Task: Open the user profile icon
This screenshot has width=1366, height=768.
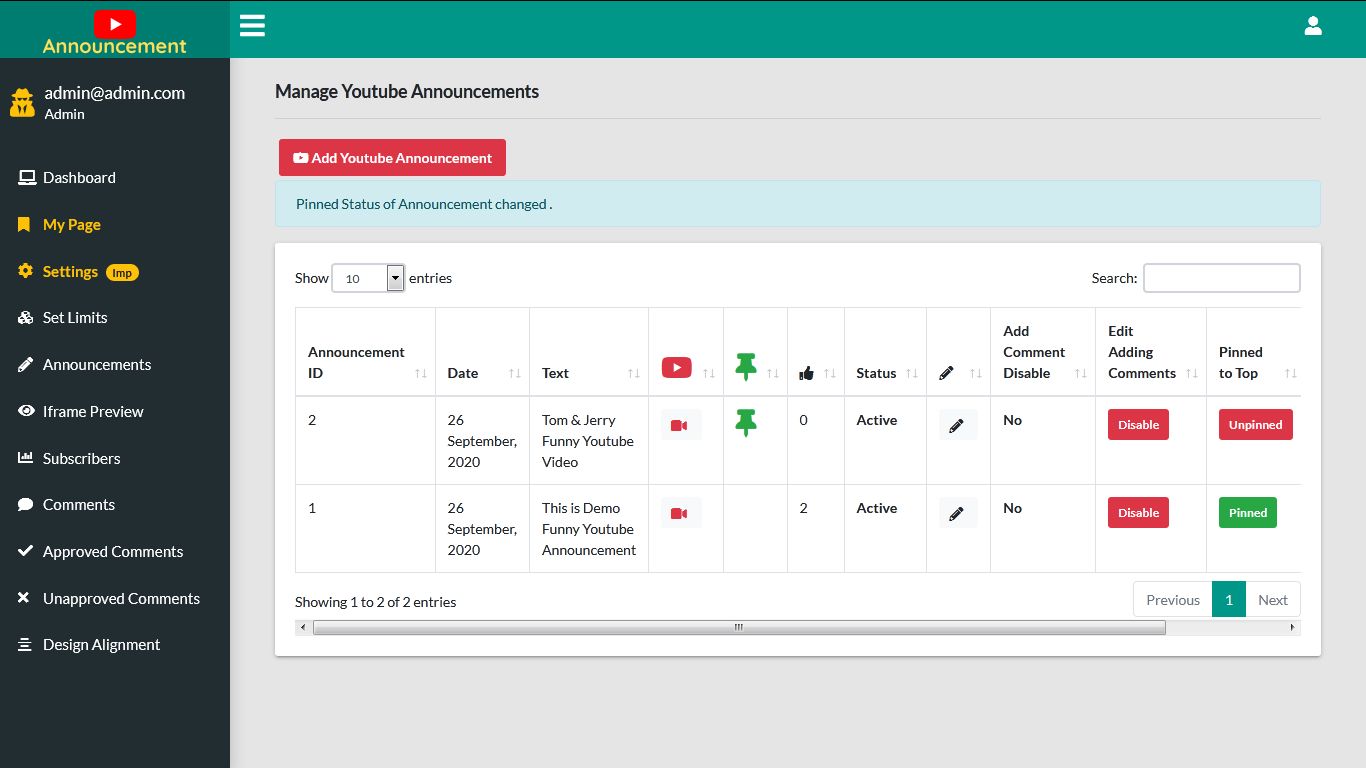Action: [1313, 26]
